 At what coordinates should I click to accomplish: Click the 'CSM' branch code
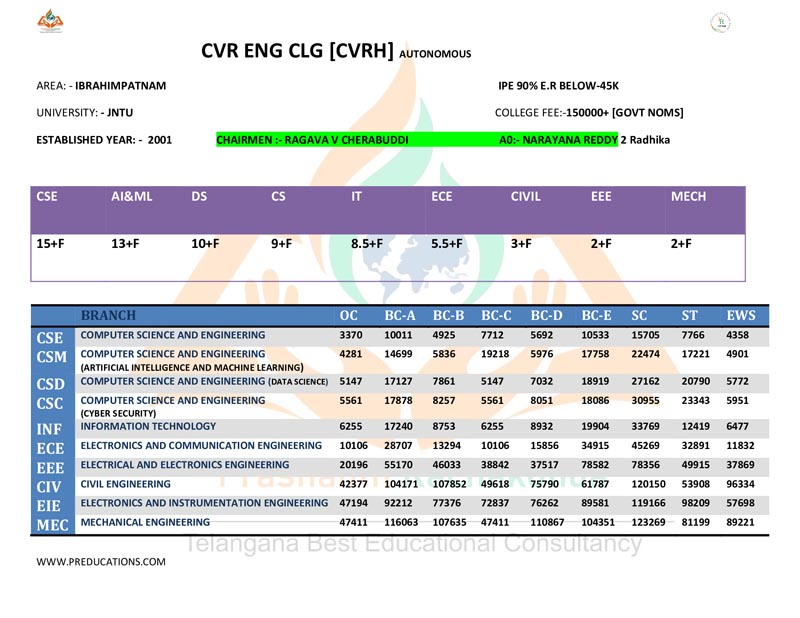click(52, 357)
